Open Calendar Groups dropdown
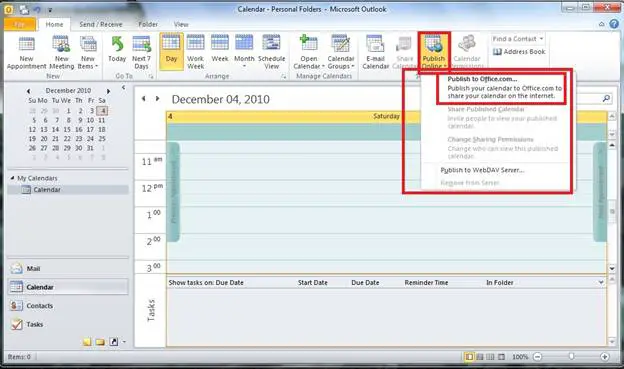Viewport: 624px width, 369px height. click(x=341, y=52)
